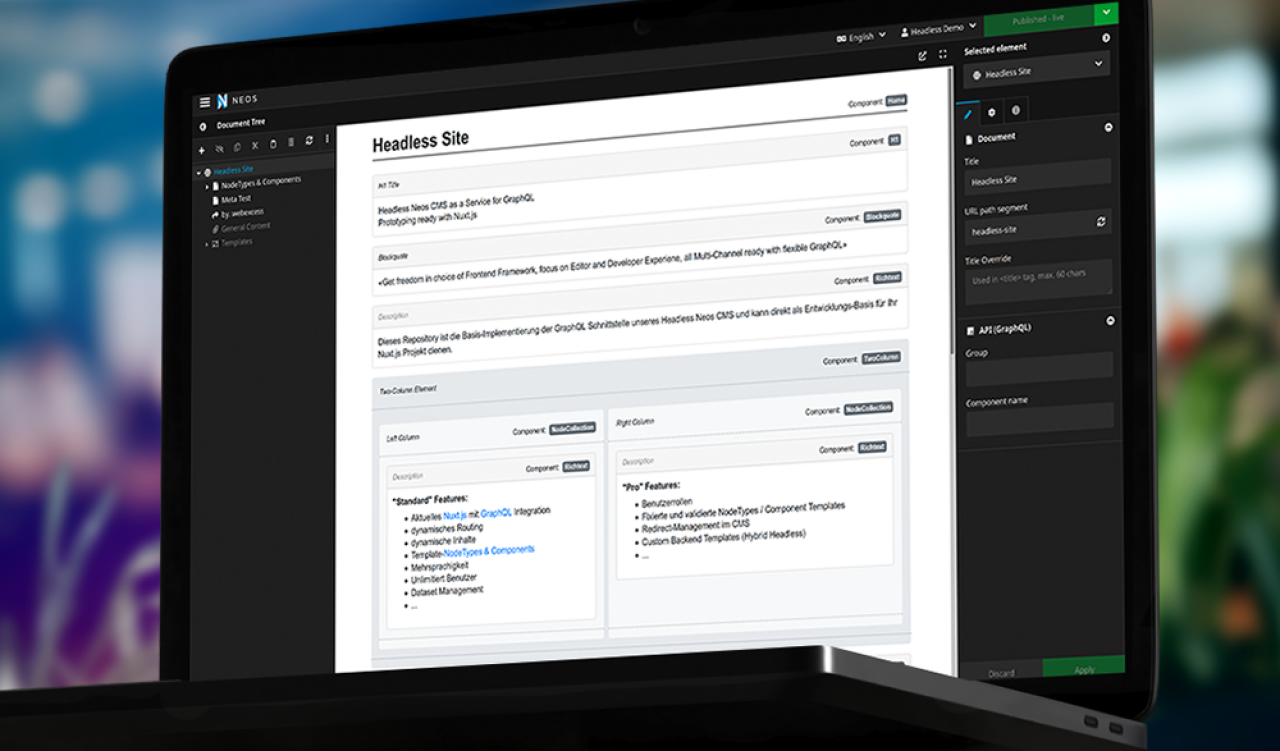The height and width of the screenshot is (751, 1280).
Task: Expand the publish options dropdown arrow
Action: (1105, 12)
